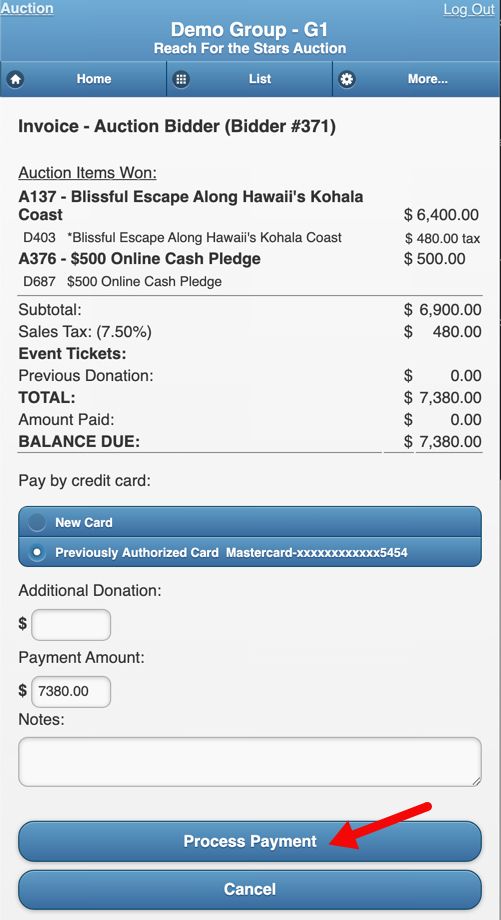Select Previously Authorized Card radio button
The width and height of the screenshot is (501, 920).
38,553
